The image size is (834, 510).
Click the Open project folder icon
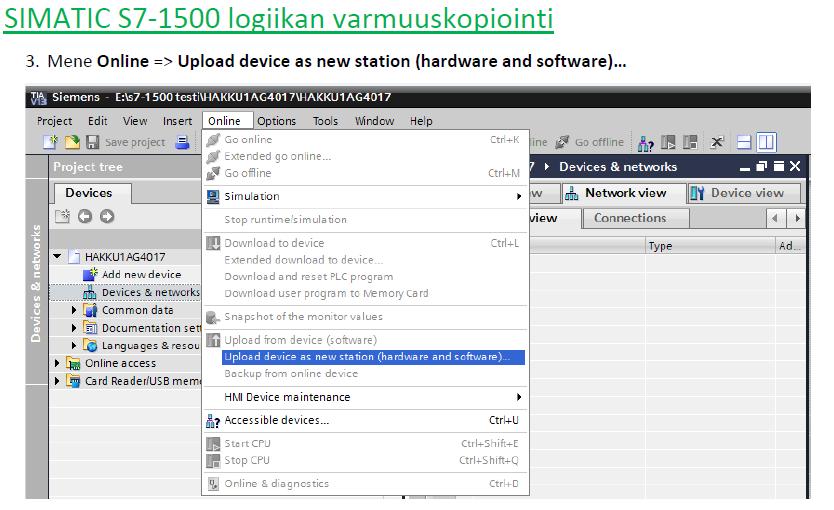72,142
